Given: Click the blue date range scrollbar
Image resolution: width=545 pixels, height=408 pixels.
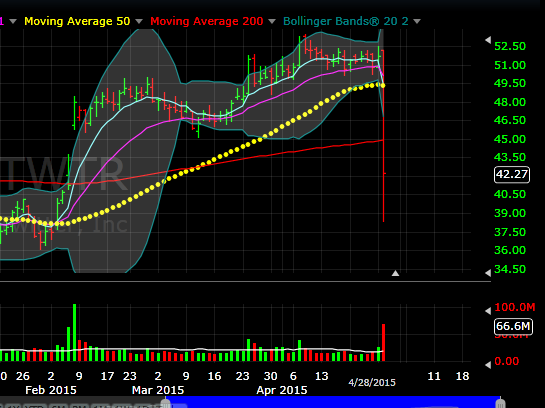Looking at the screenshot, I should [x=333, y=402].
